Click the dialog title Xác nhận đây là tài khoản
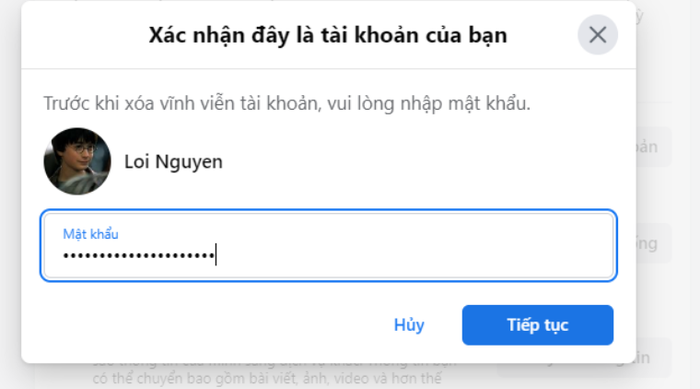This screenshot has height=389, width=700. [328, 35]
